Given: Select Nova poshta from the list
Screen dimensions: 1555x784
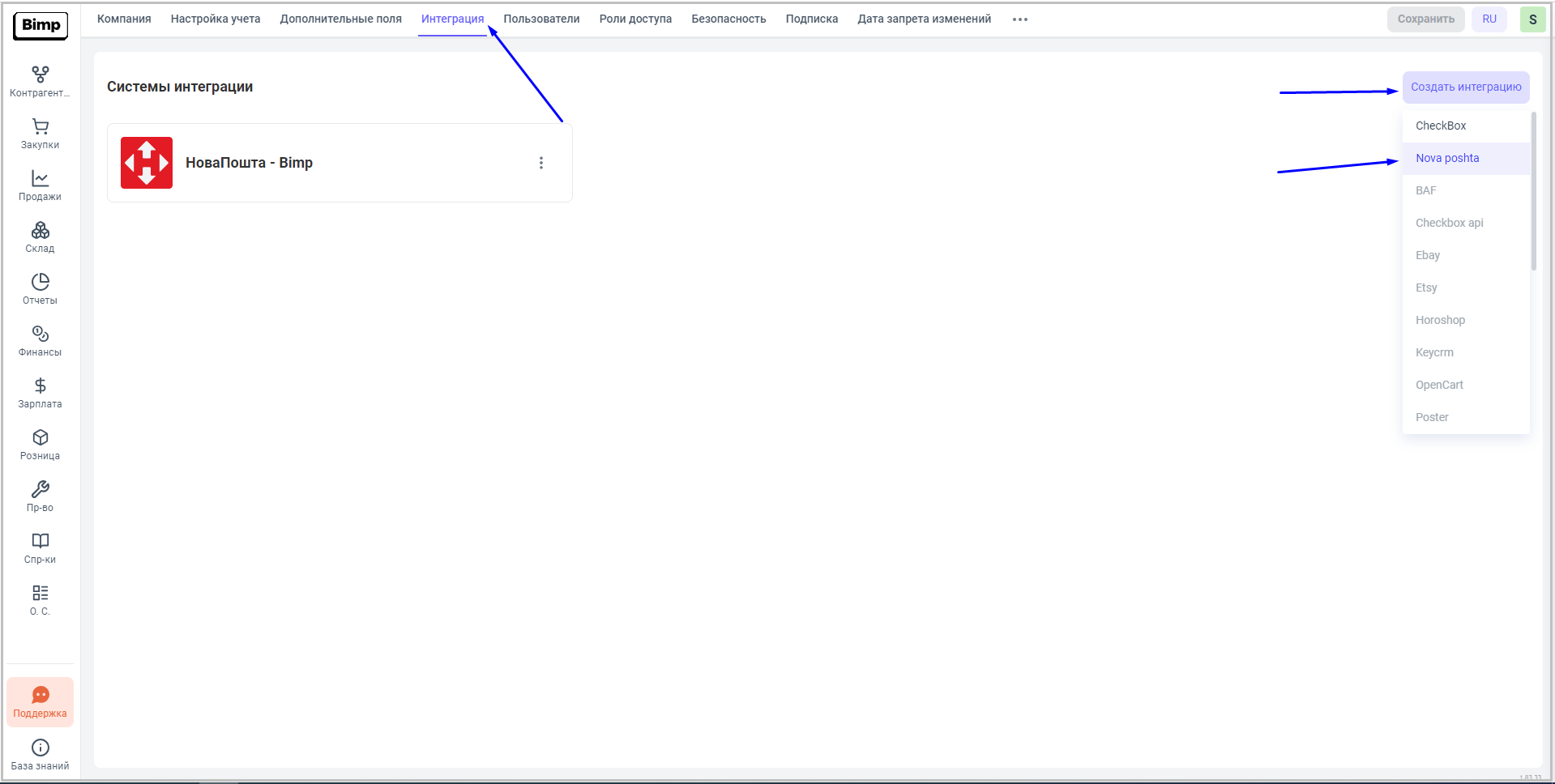Looking at the screenshot, I should 1447,158.
